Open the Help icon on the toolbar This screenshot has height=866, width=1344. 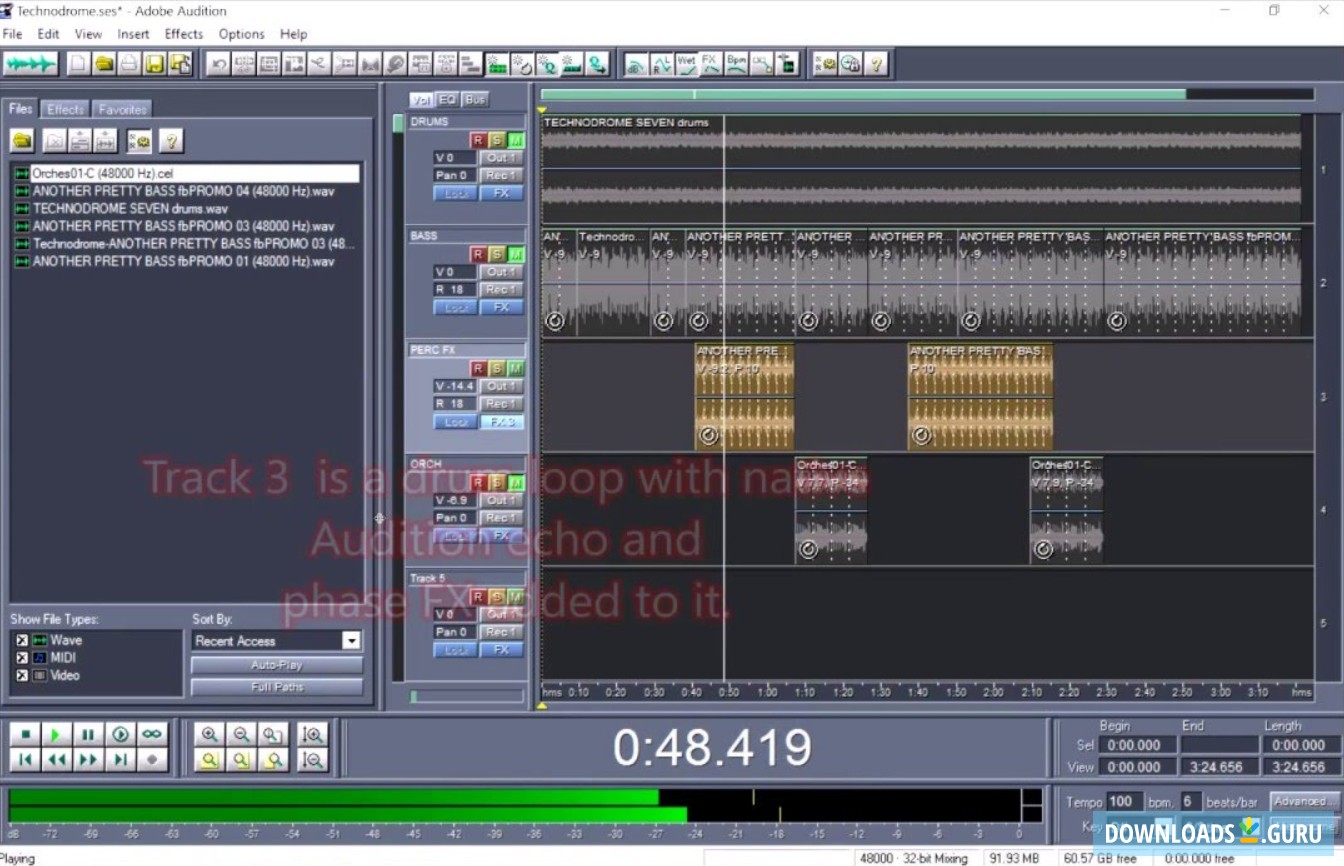tap(877, 63)
